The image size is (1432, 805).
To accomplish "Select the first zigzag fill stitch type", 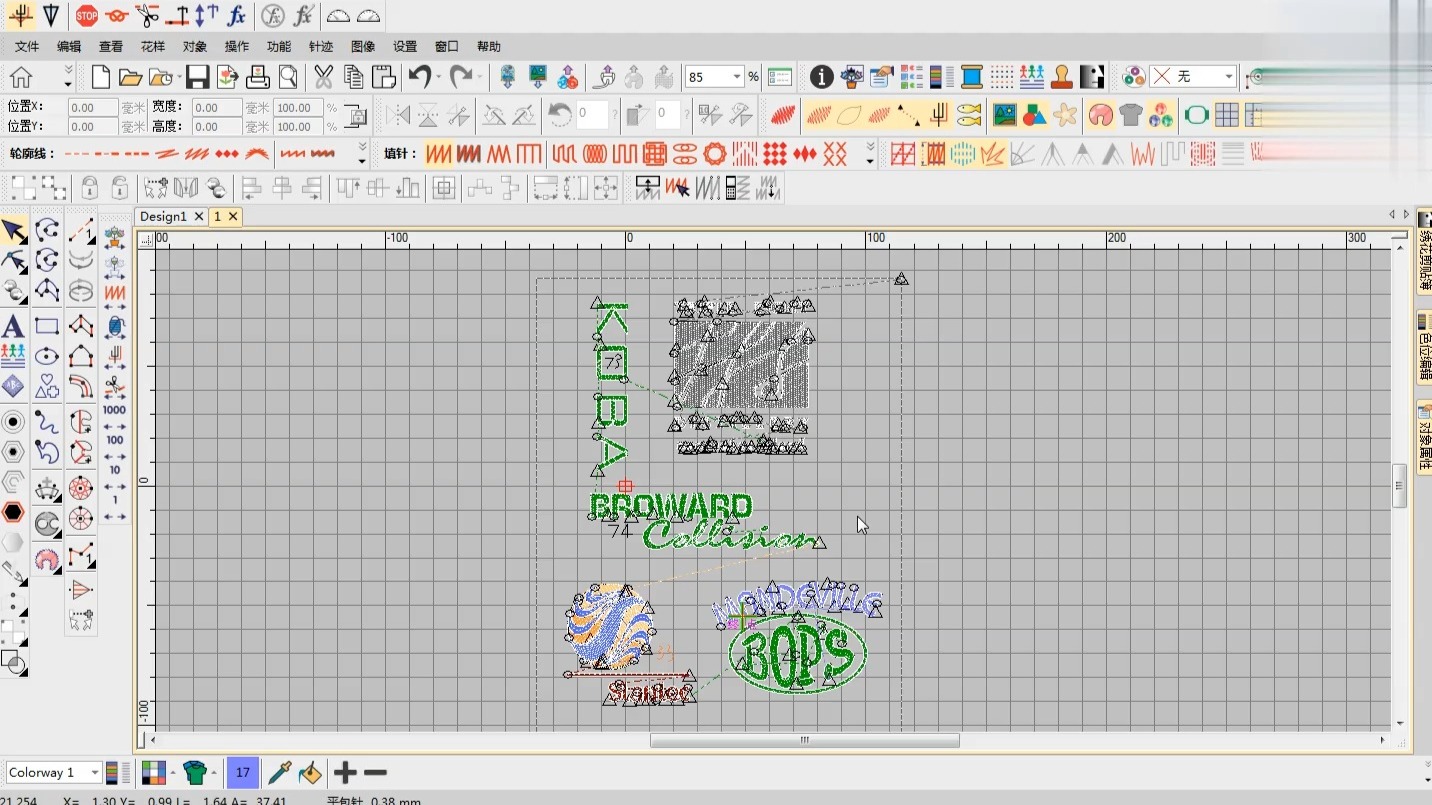I will tap(438, 154).
